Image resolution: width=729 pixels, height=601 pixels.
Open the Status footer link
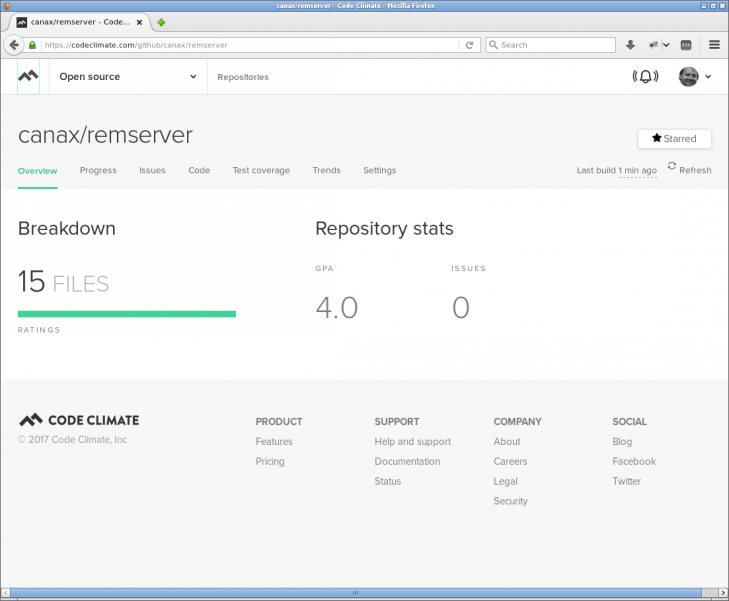[x=387, y=481]
